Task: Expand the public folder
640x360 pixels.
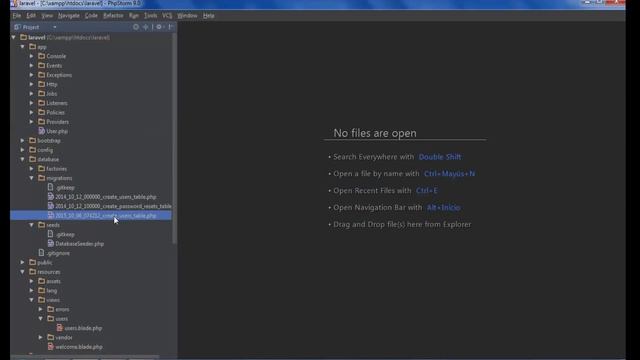Action: [23, 262]
